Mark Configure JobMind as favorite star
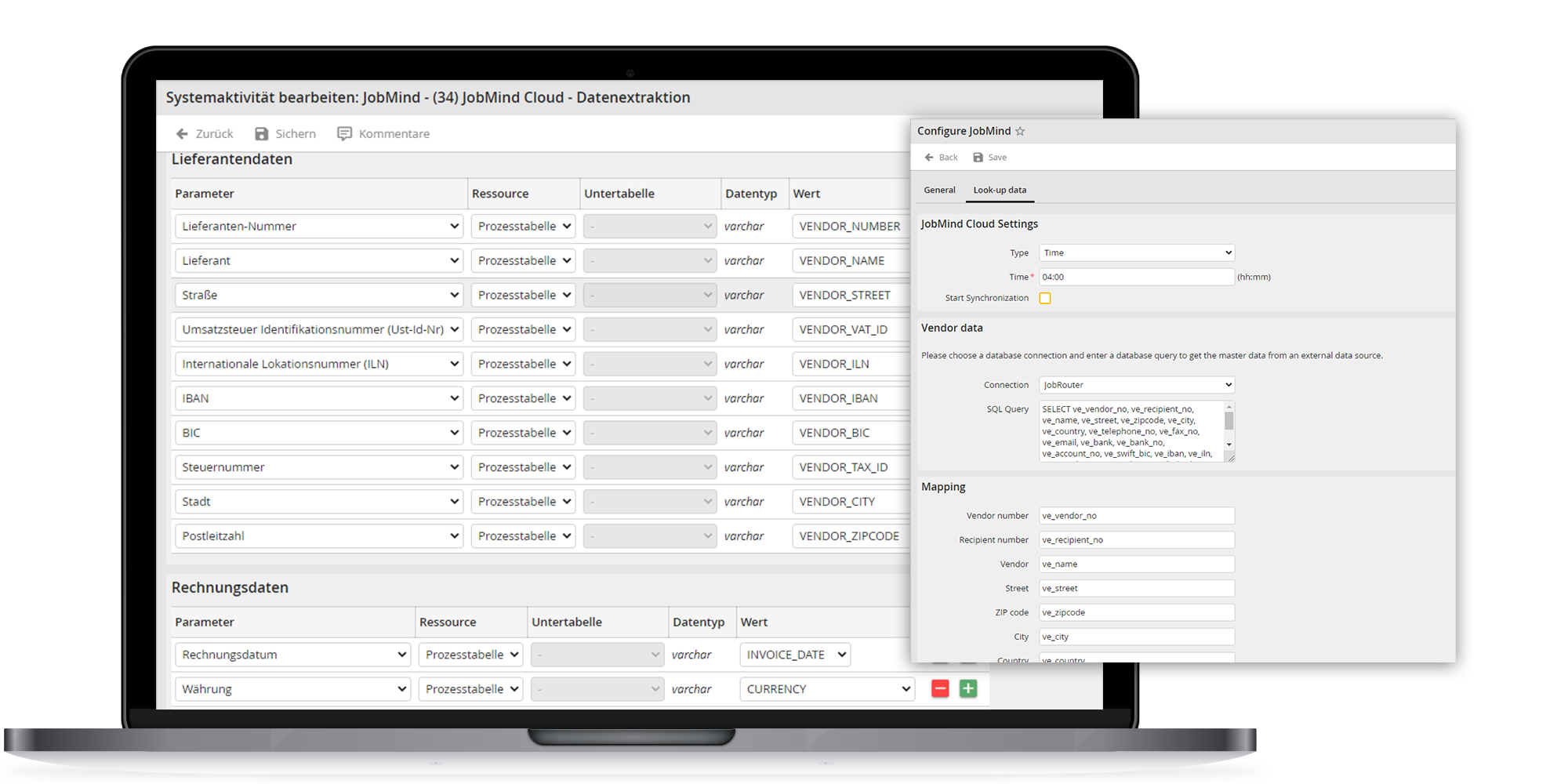Viewport: 1568px width, 784px height. click(1020, 132)
